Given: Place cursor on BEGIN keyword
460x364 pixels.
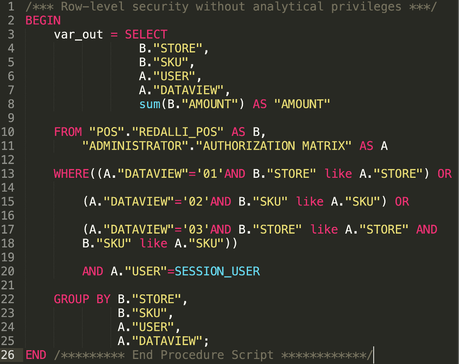Looking at the screenshot, I should click(43, 21).
